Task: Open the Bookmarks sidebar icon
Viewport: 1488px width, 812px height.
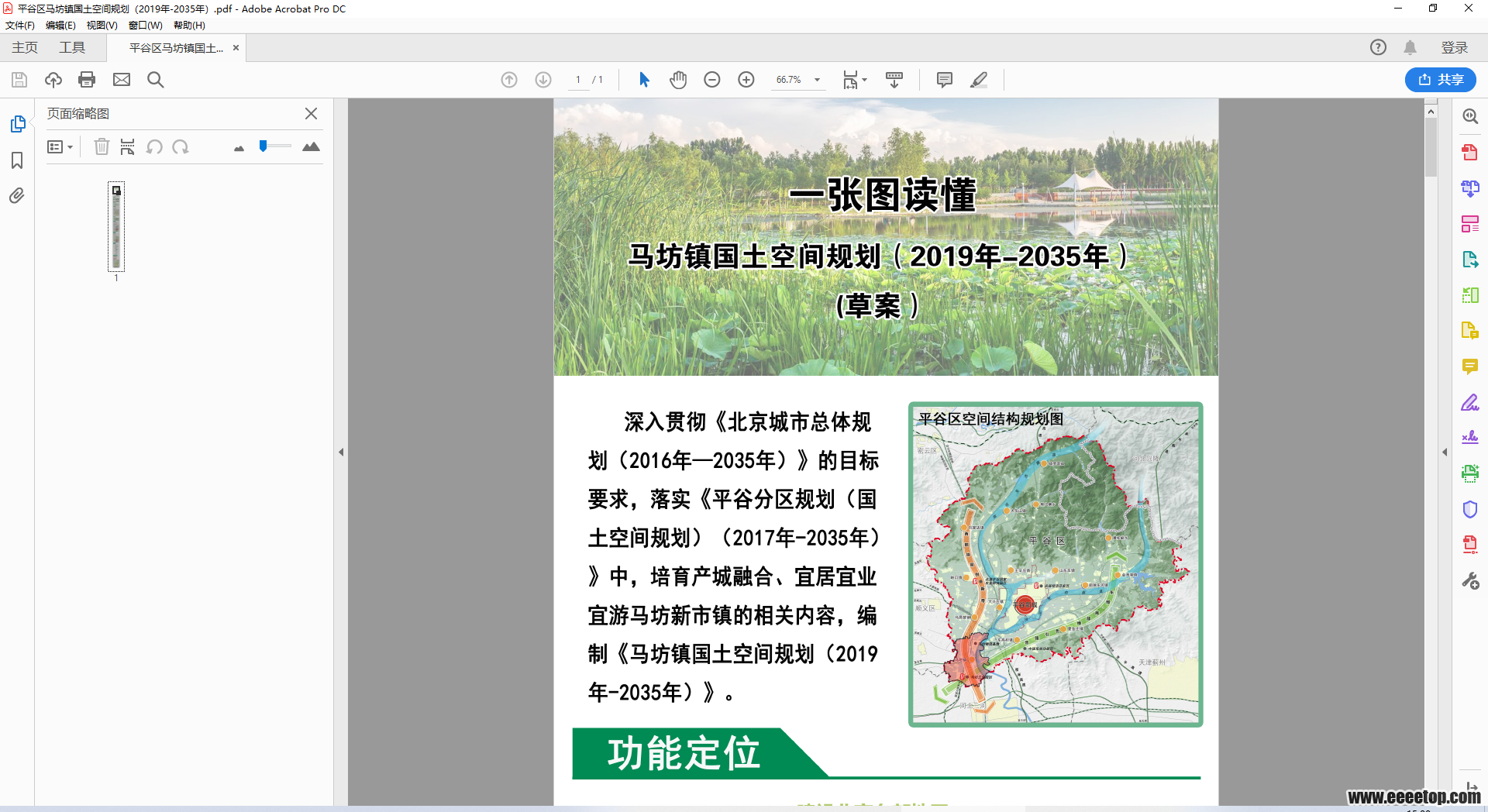Action: coord(17,160)
